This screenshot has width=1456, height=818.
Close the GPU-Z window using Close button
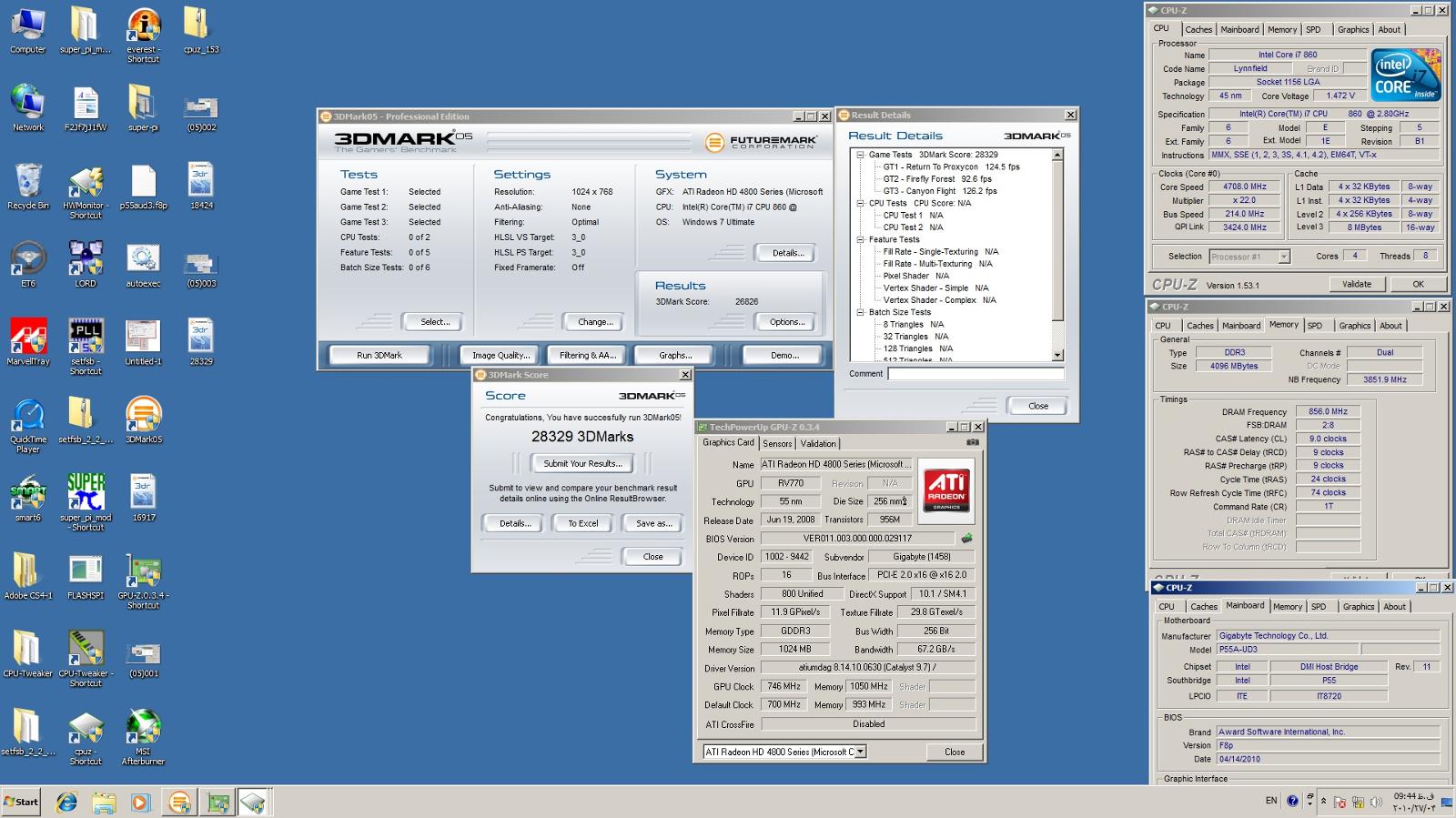click(955, 752)
